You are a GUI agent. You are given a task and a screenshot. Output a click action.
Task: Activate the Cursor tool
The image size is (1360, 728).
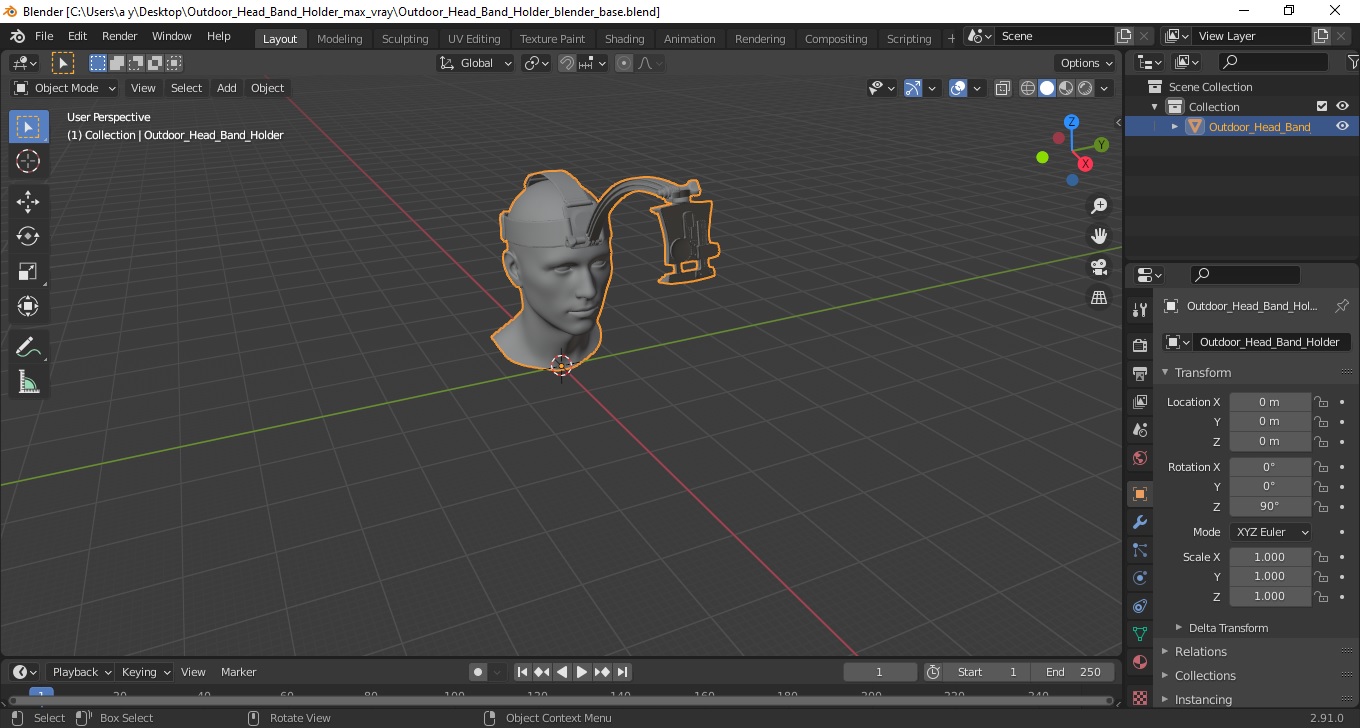click(28, 161)
